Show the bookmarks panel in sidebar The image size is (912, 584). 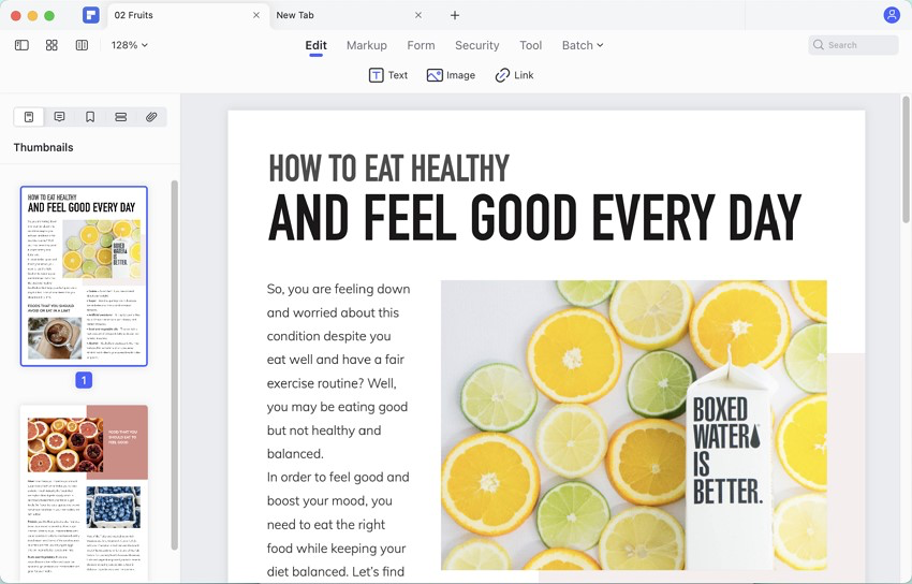[x=90, y=117]
